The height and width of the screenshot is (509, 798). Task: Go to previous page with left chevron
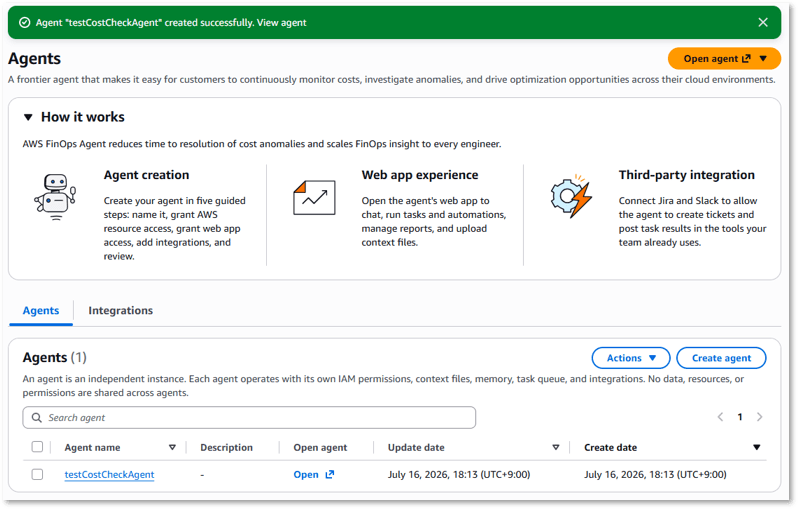pos(720,417)
